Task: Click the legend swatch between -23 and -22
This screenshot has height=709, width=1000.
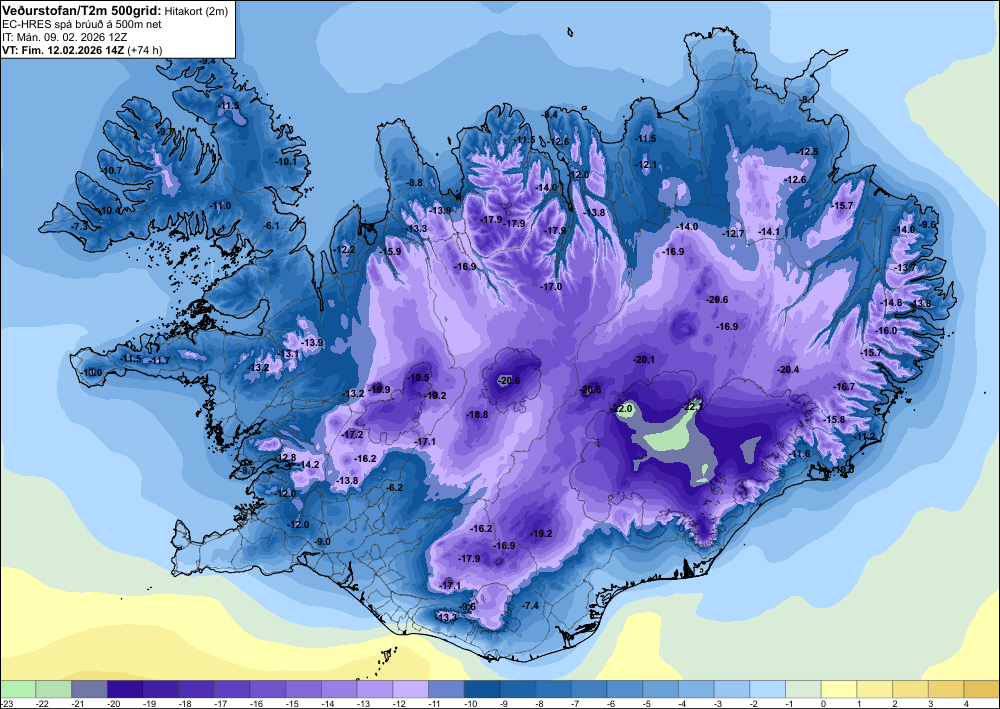Action: coord(18,689)
